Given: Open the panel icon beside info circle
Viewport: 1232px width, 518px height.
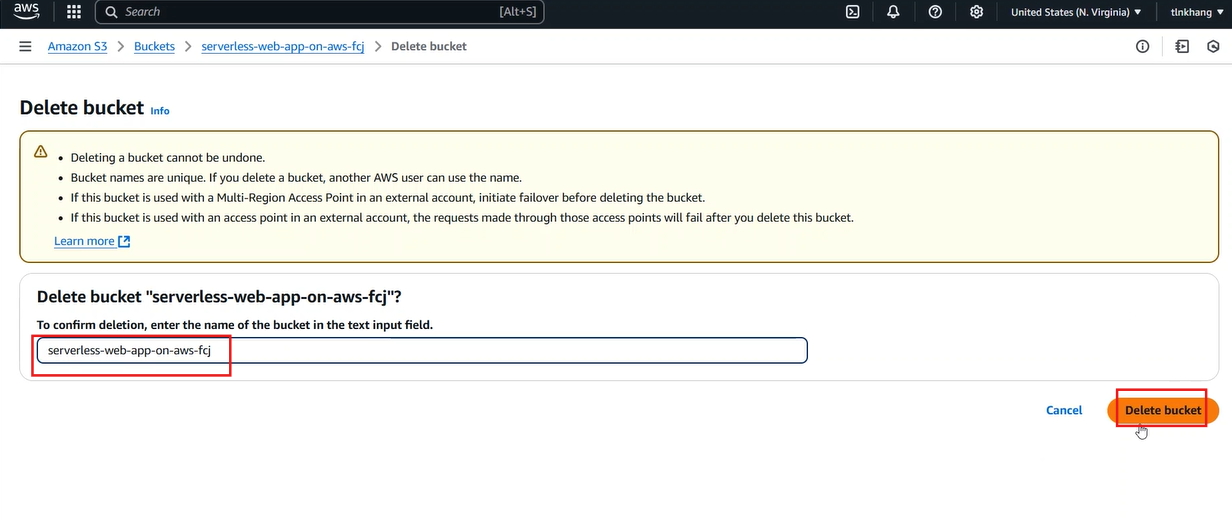Looking at the screenshot, I should pos(1182,46).
